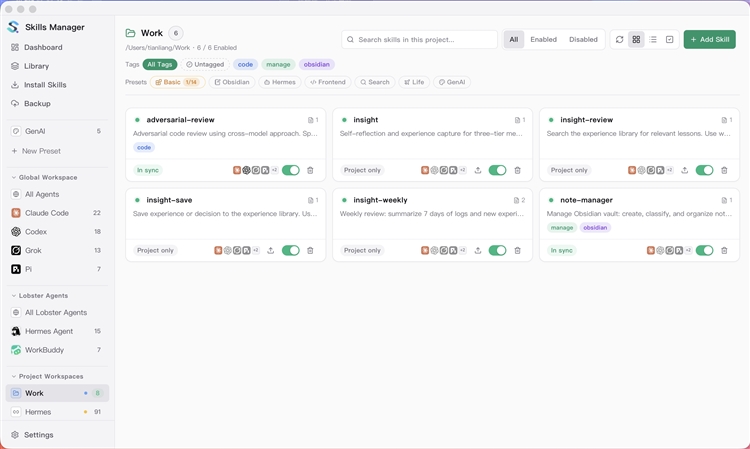This screenshot has height=449, width=750.
Task: Delete the note-manager skill
Action: tap(724, 251)
